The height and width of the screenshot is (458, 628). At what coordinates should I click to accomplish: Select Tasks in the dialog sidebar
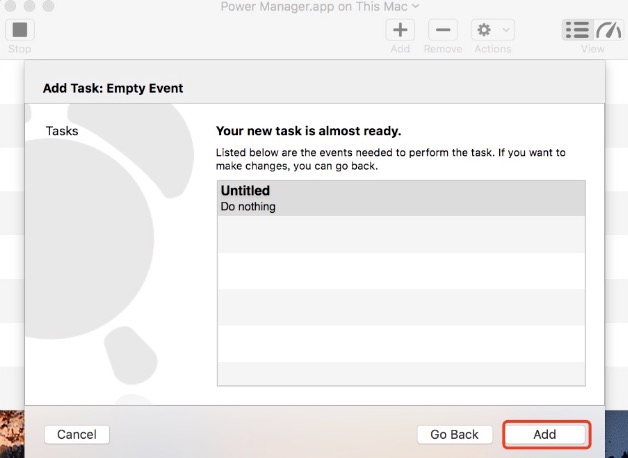62,131
